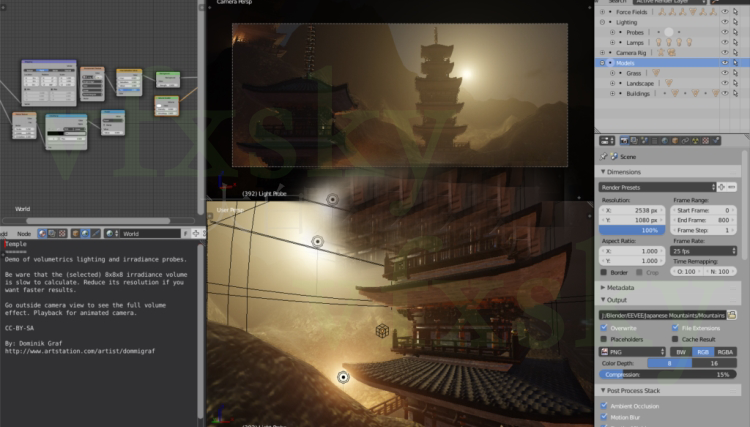The height and width of the screenshot is (427, 750).
Task: Click light probe marker near lower roof
Action: [x=343, y=377]
